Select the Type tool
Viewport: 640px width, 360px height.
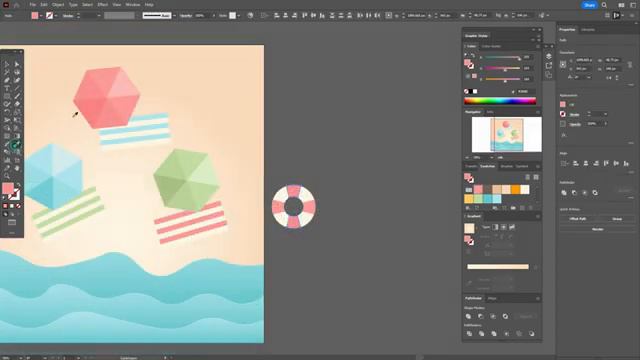[x=7, y=89]
